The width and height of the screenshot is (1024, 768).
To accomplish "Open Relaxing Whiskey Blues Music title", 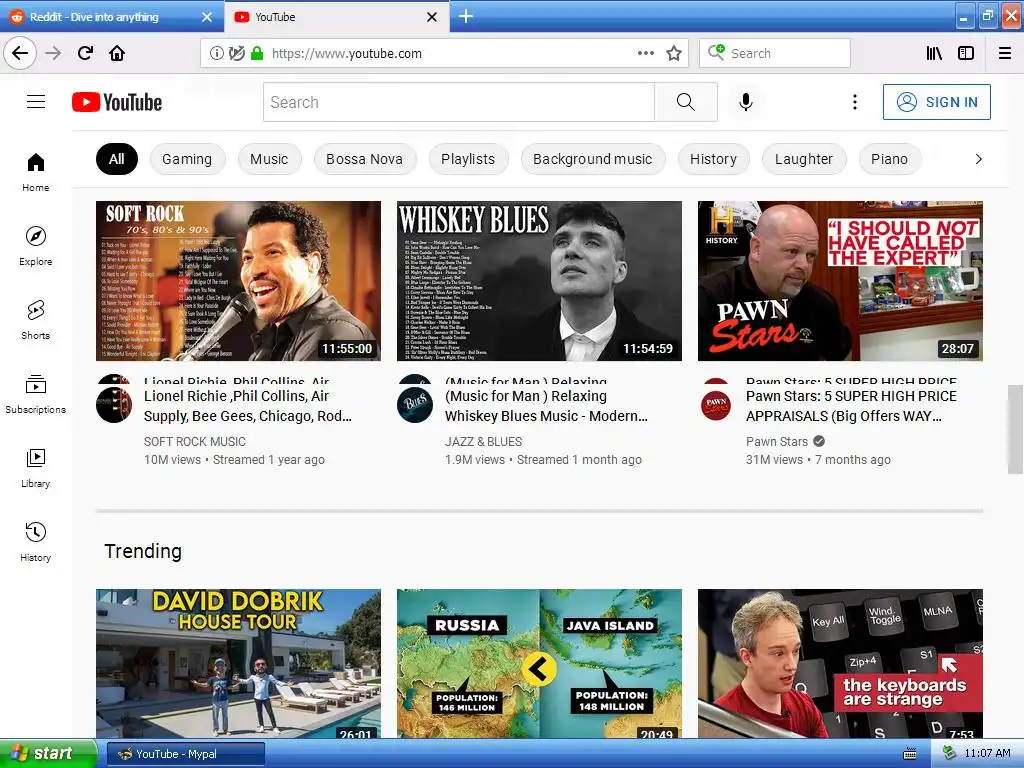I will 546,406.
